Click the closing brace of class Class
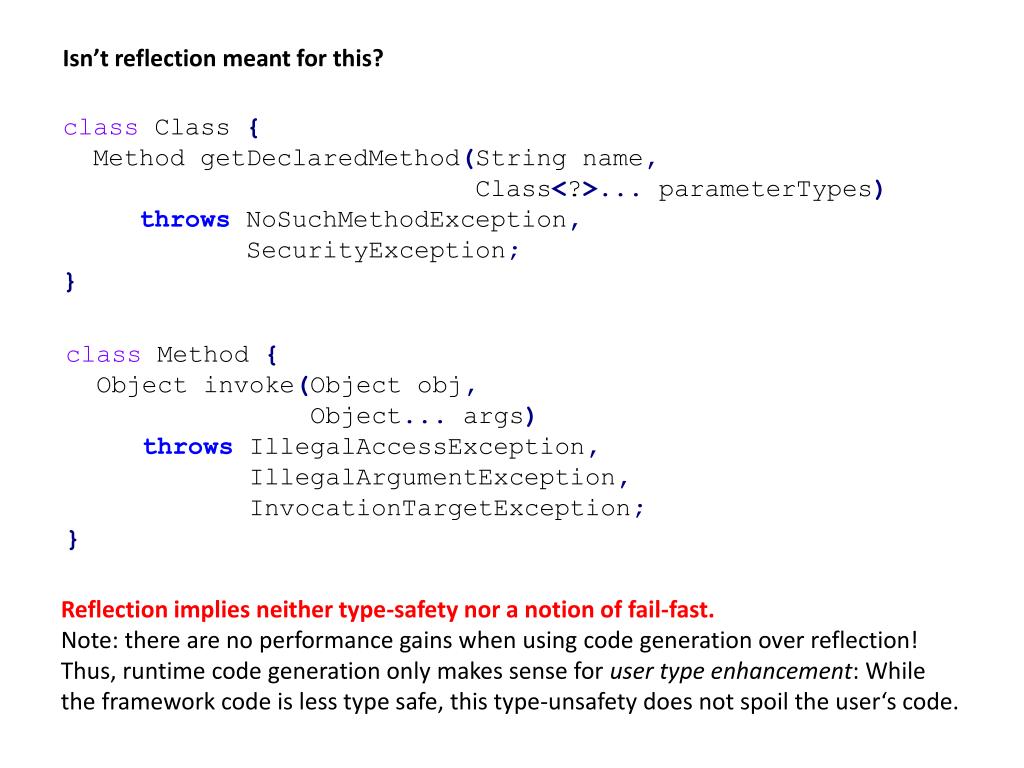1024x768 pixels. [70, 281]
